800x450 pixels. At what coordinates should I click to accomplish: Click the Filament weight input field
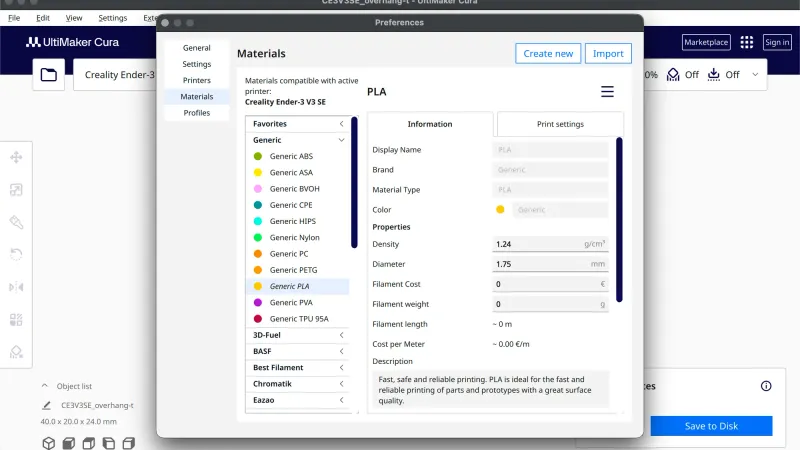click(x=550, y=304)
